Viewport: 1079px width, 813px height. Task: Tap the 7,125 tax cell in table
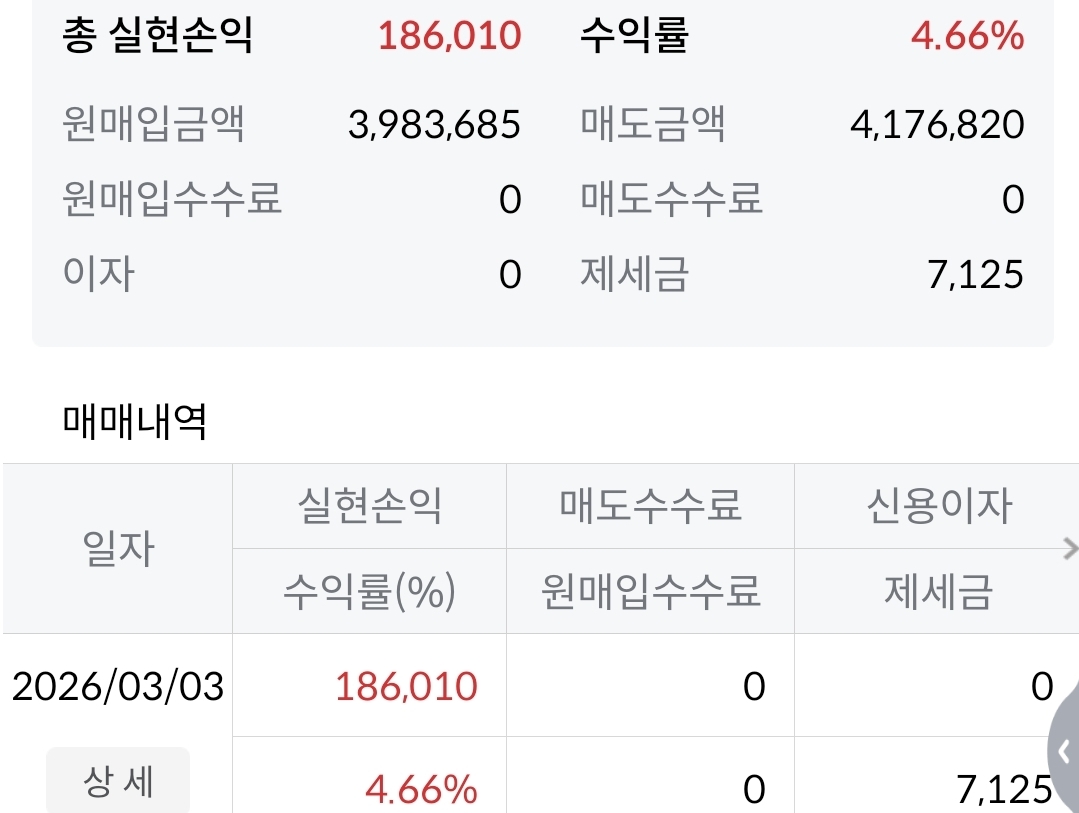coord(1004,789)
